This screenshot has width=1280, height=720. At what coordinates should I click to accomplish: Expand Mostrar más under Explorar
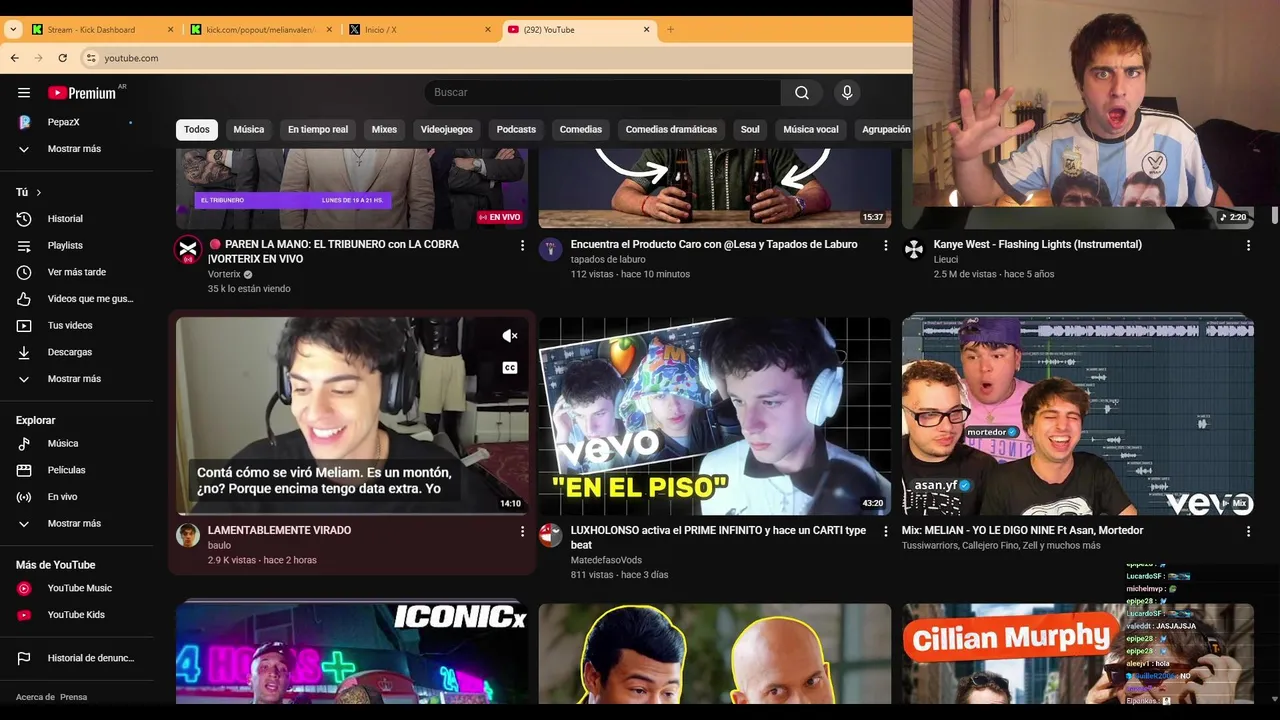pyautogui.click(x=76, y=524)
